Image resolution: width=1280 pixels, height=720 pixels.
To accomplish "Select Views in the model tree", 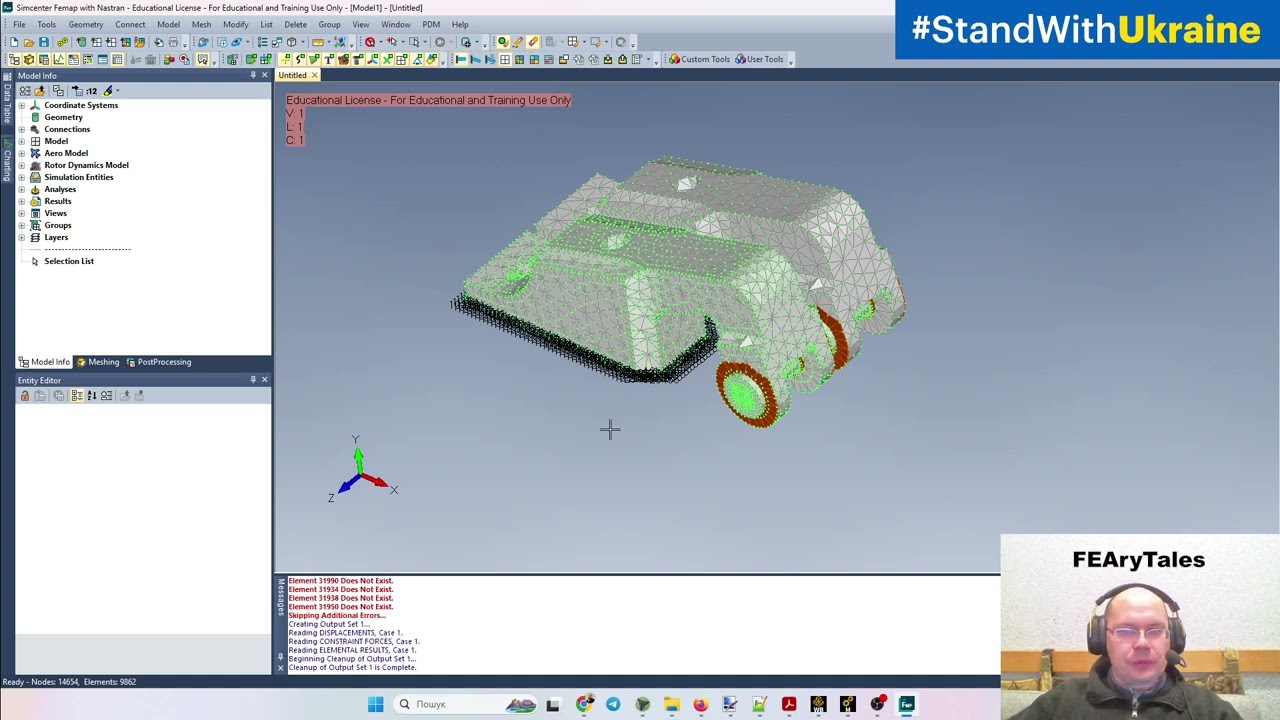I will tap(55, 213).
